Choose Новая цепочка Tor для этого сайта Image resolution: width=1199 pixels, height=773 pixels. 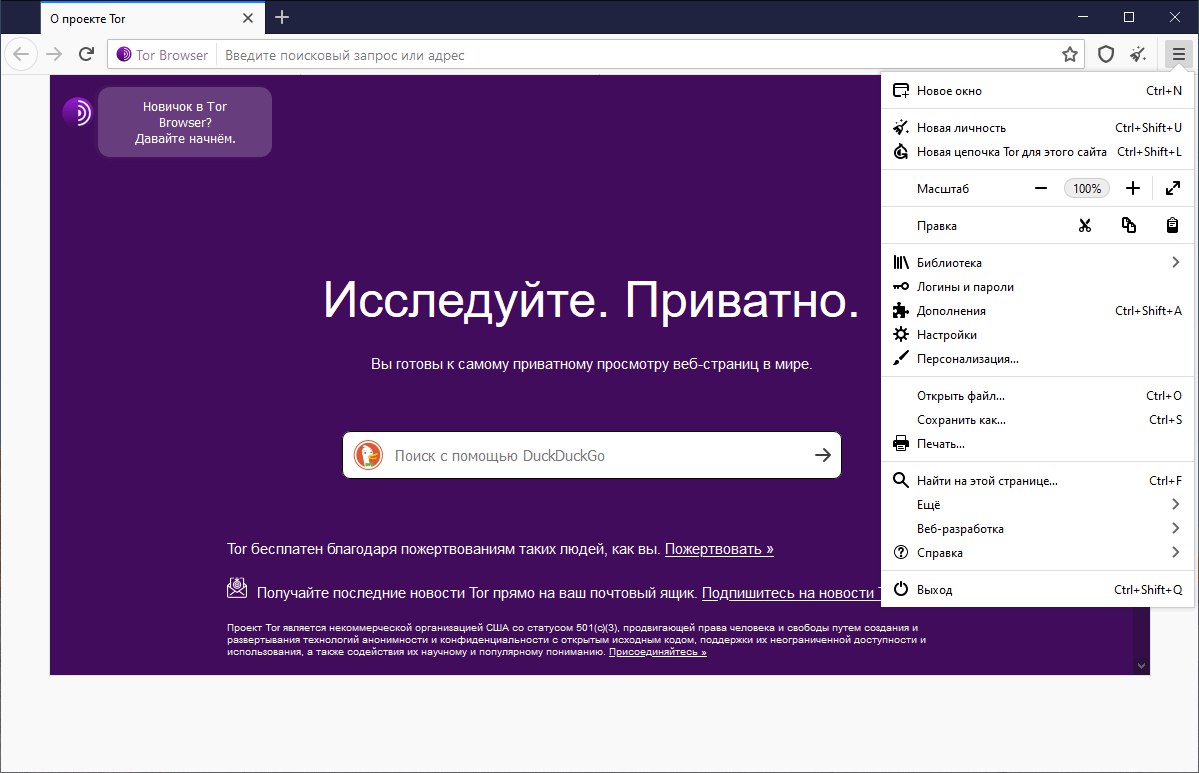[1037, 151]
